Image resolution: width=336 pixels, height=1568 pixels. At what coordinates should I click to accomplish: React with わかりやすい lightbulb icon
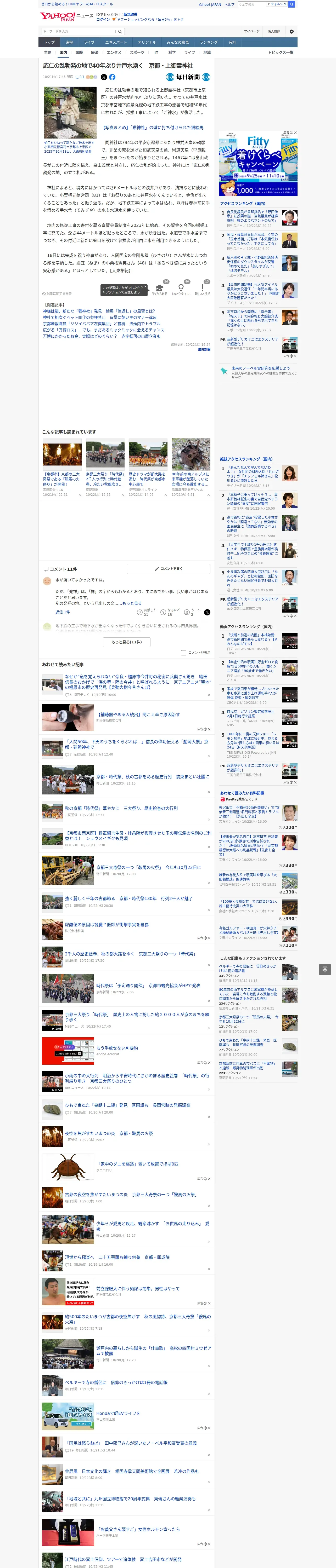click(181, 289)
